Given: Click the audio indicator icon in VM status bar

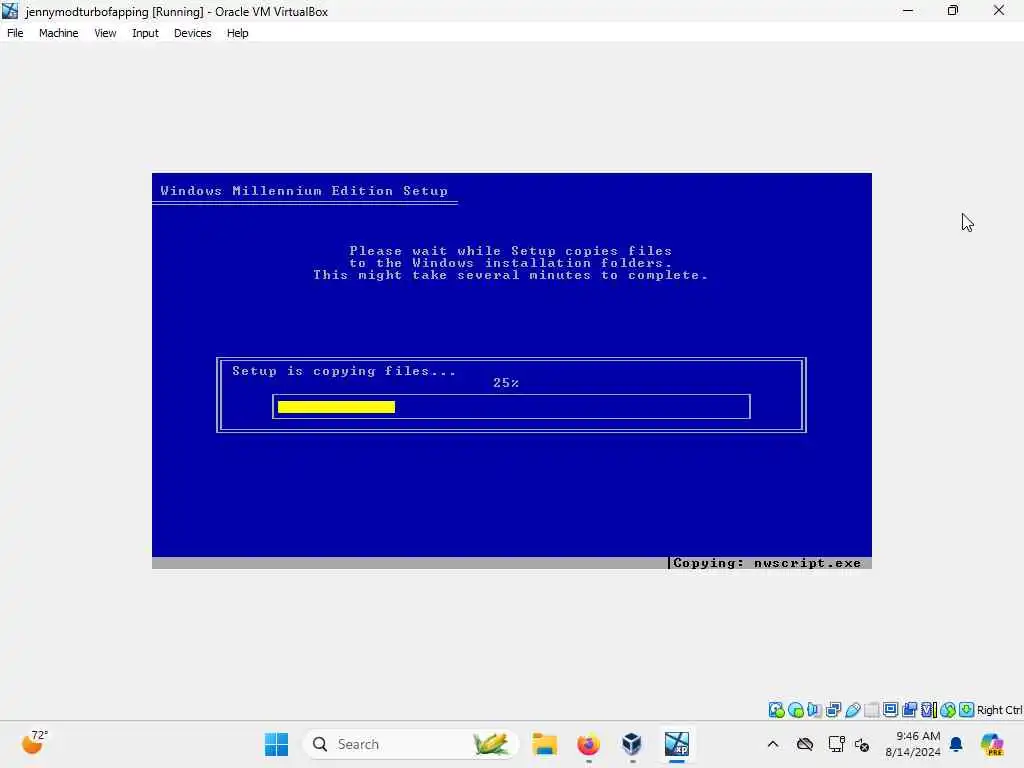Looking at the screenshot, I should [x=814, y=710].
